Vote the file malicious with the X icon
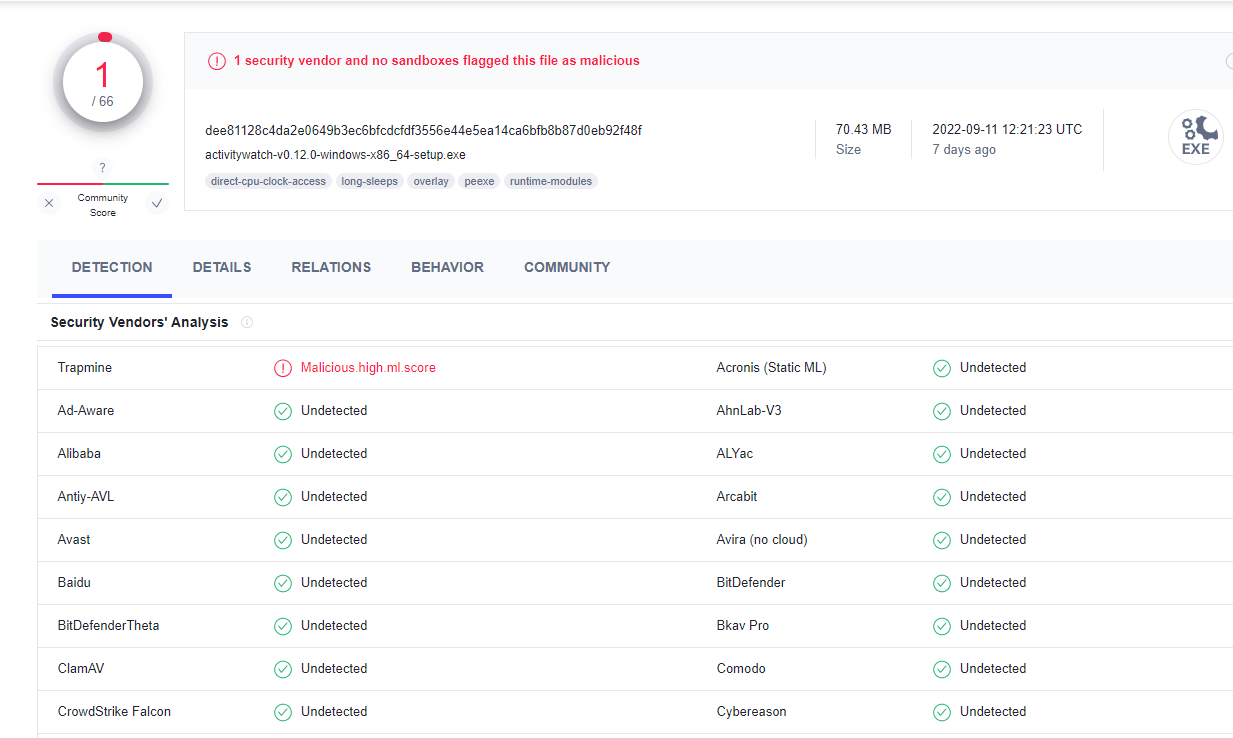The width and height of the screenshot is (1233, 738). point(48,202)
